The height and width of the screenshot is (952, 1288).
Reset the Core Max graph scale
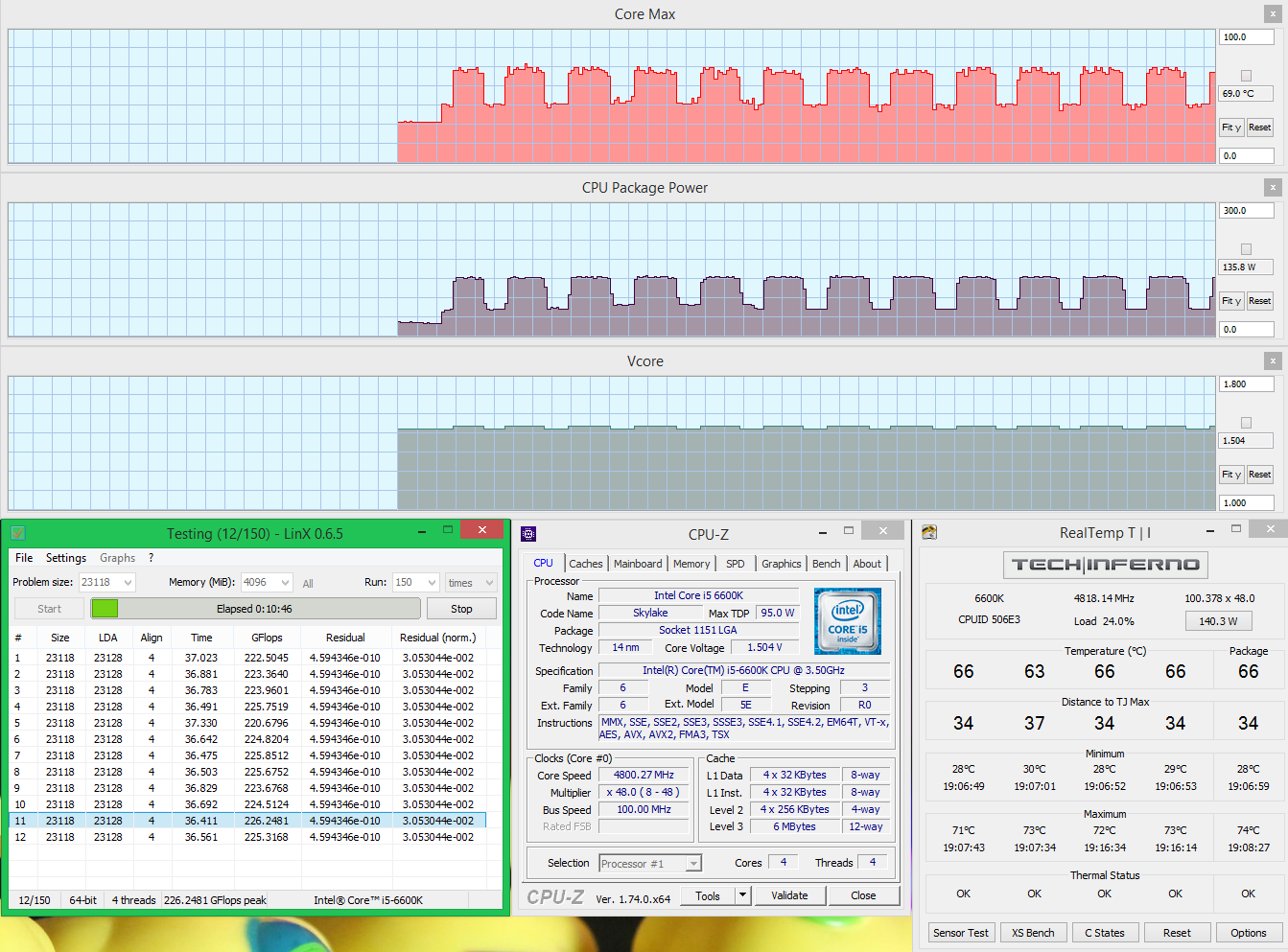point(1259,128)
